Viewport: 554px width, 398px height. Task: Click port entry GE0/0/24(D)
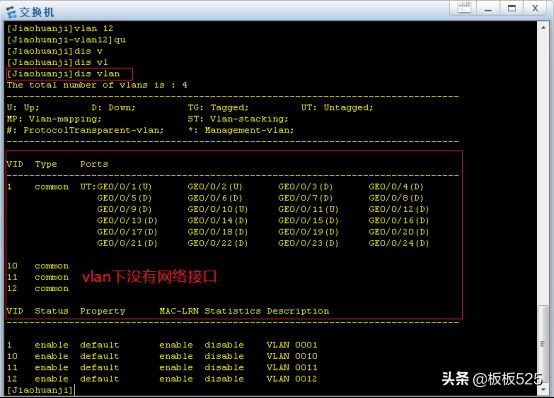pos(399,243)
